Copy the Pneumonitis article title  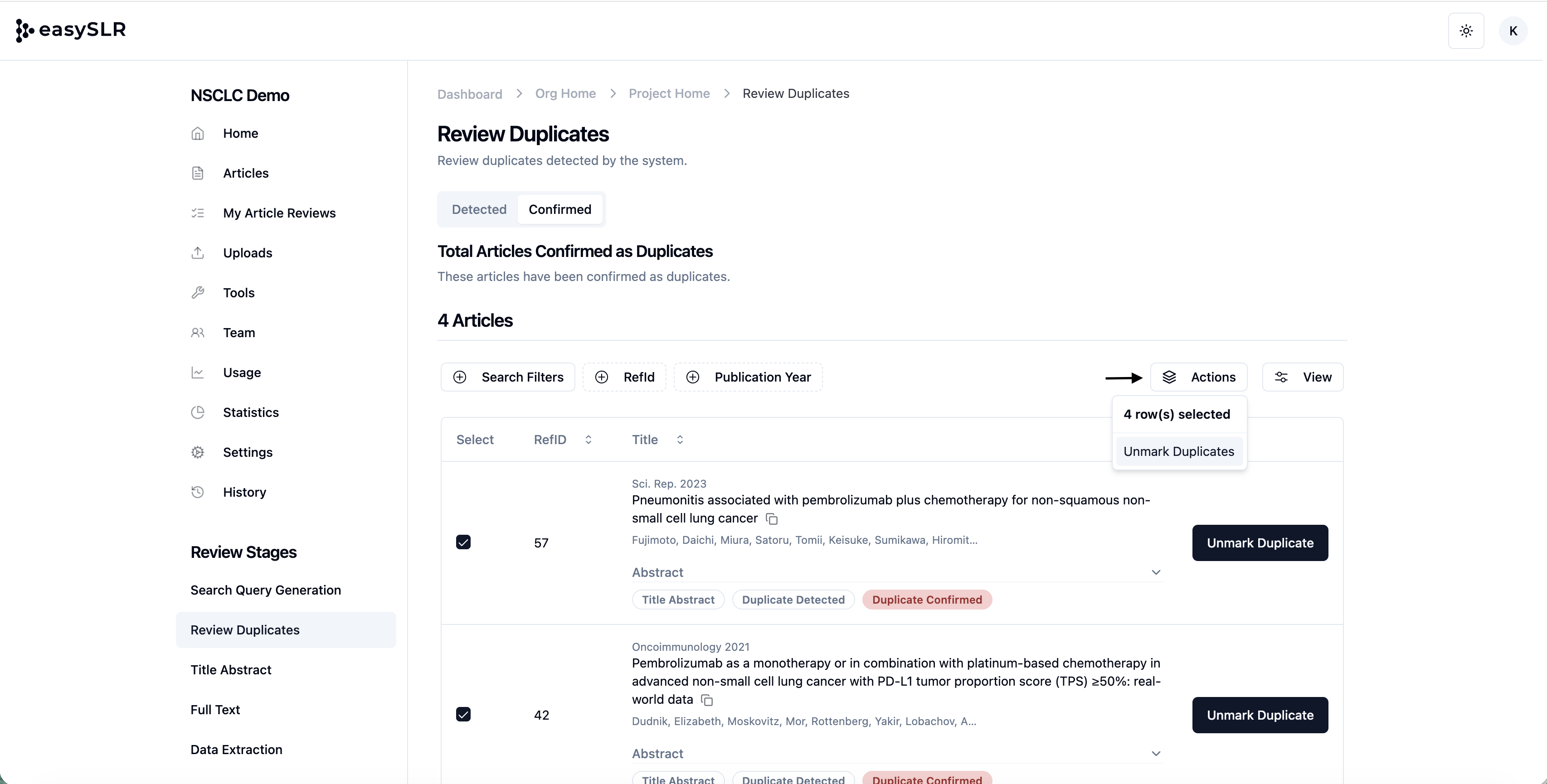772,519
